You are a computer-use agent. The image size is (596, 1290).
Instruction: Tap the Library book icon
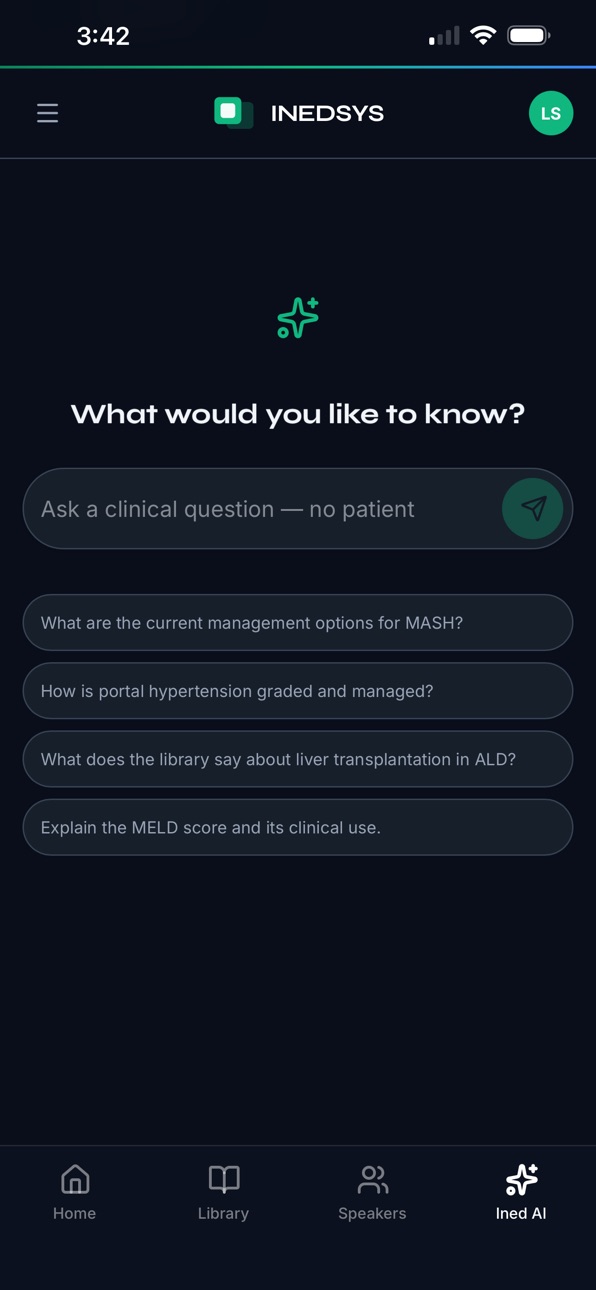click(x=224, y=1180)
